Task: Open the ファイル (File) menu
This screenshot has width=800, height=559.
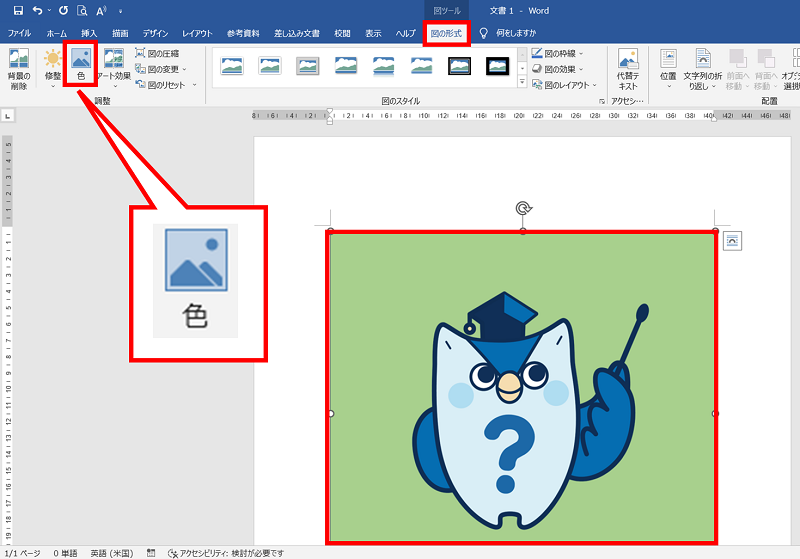Action: [19, 33]
